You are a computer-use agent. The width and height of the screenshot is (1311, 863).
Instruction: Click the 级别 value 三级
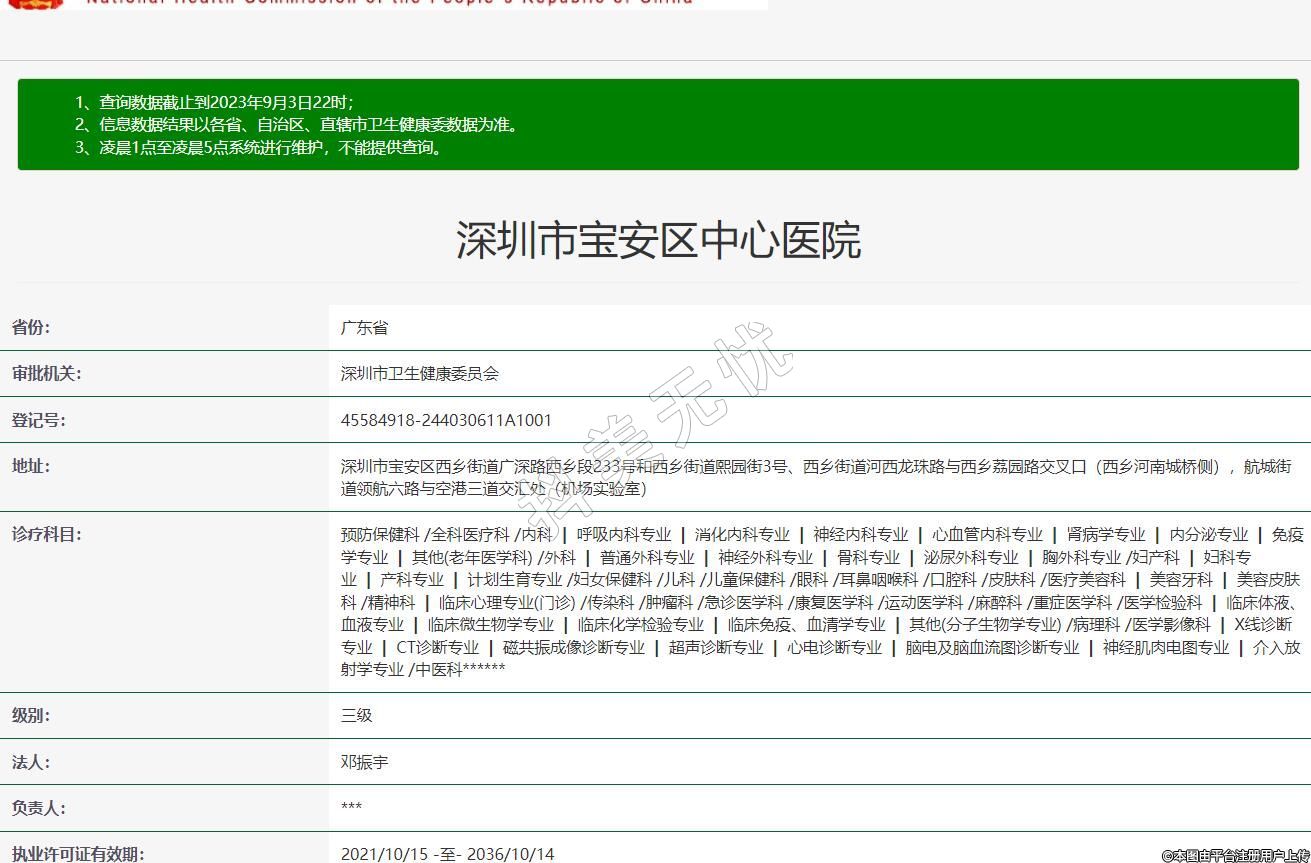tap(356, 716)
